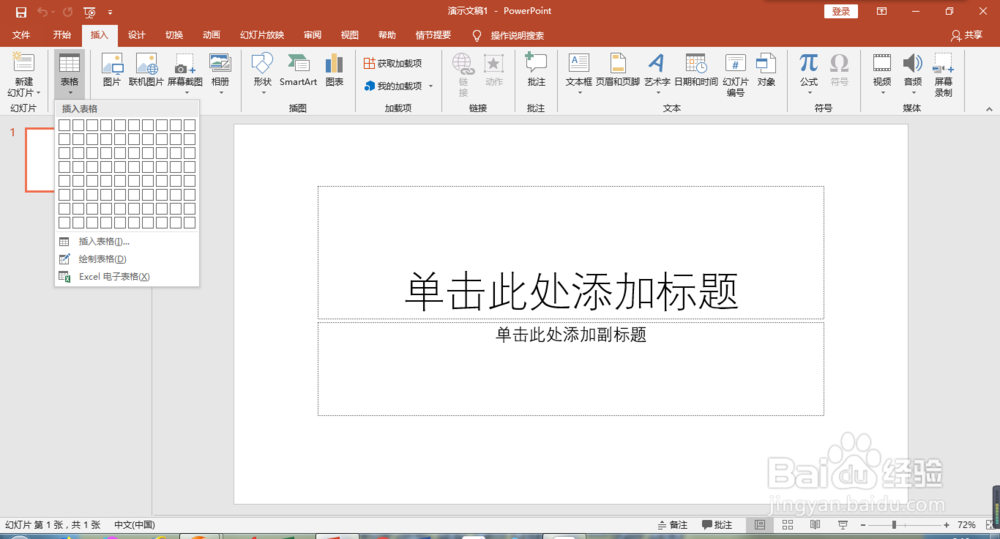Insert a 文本框 text box
1000x539 pixels.
[578, 73]
